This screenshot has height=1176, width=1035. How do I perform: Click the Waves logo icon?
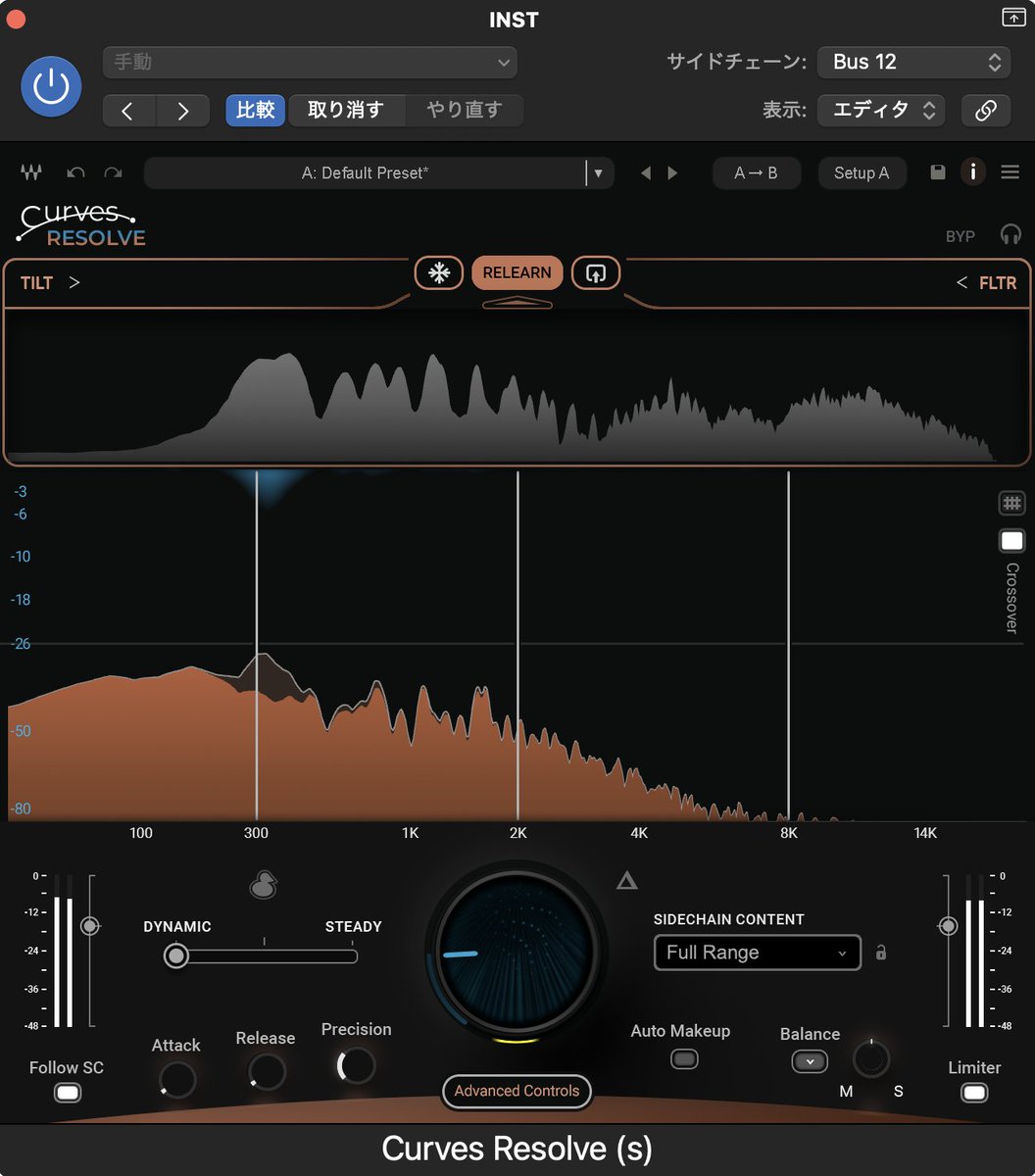coord(30,172)
